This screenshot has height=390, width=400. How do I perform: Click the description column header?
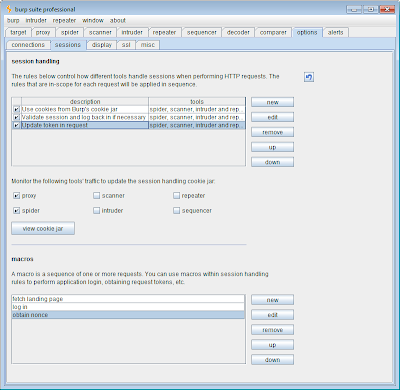point(85,101)
